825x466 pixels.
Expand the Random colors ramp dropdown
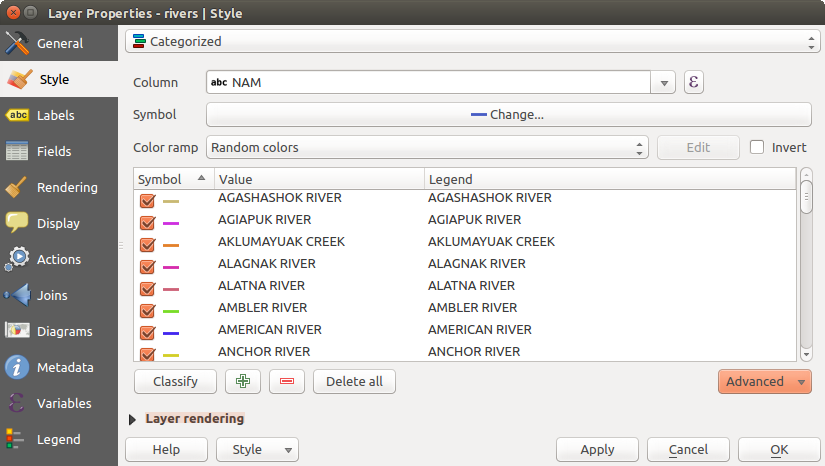tap(427, 147)
